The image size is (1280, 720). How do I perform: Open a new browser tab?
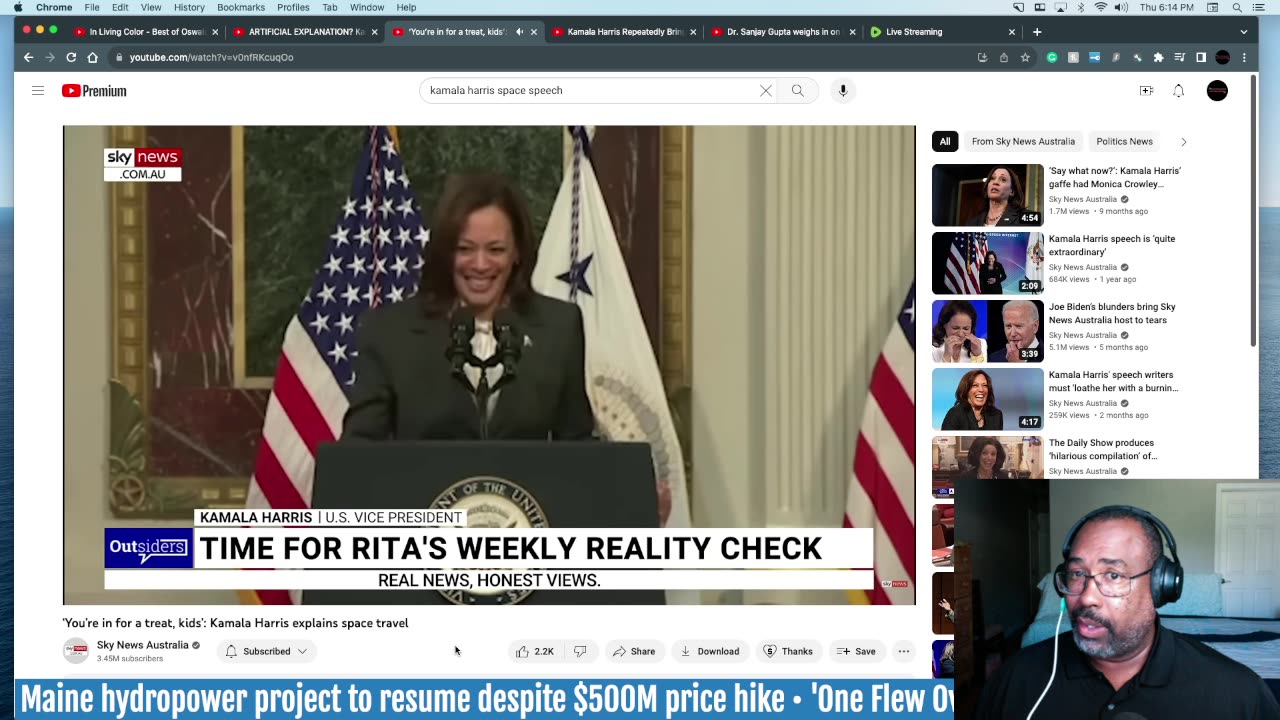1037,32
